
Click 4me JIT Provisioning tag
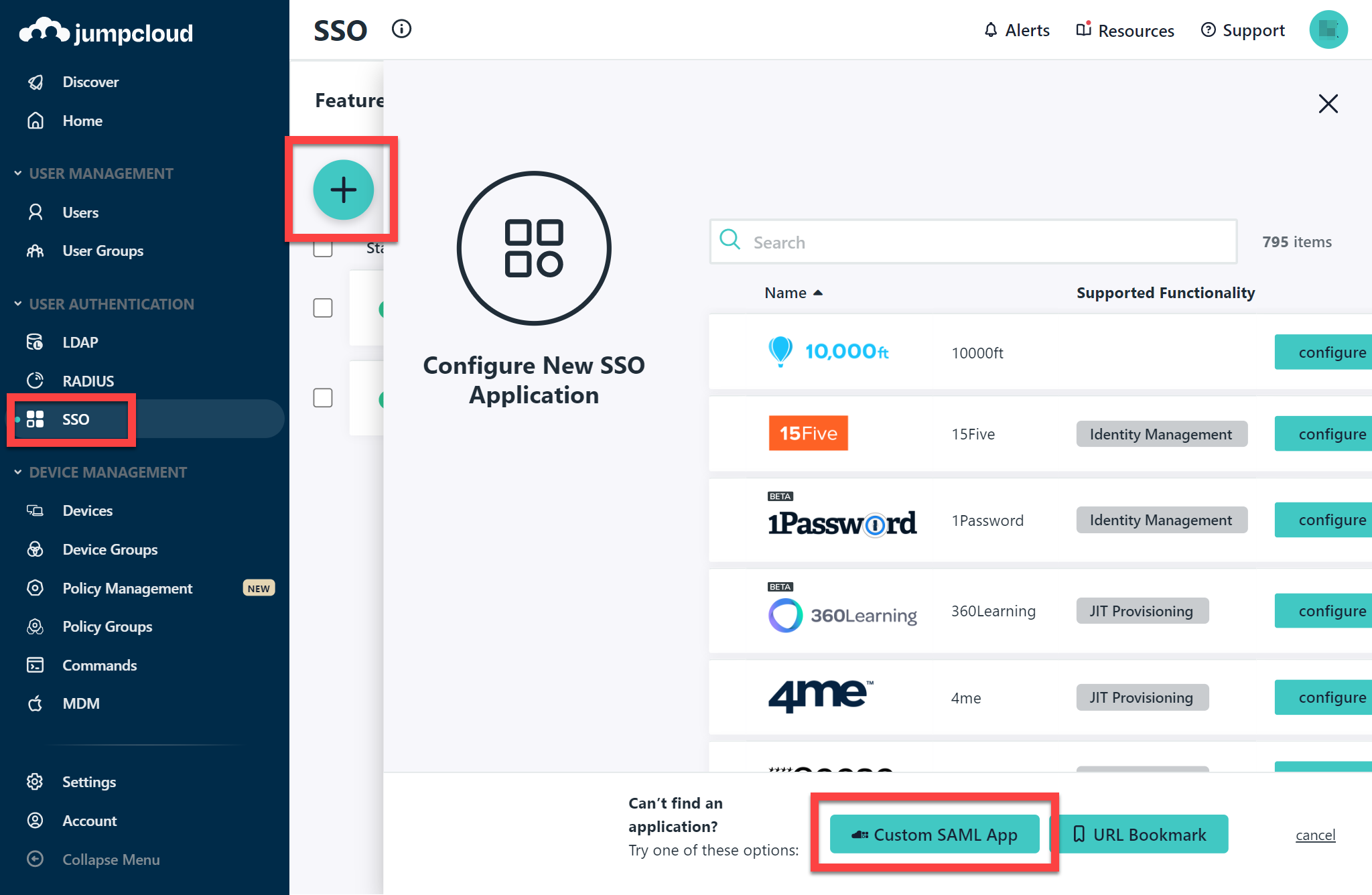[x=1142, y=697]
